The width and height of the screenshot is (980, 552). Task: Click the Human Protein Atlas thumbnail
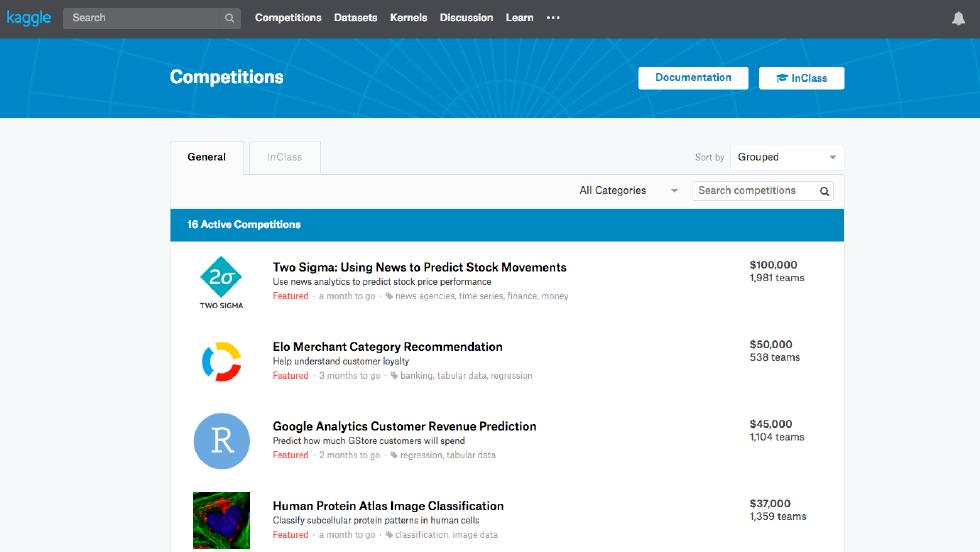tap(221, 520)
